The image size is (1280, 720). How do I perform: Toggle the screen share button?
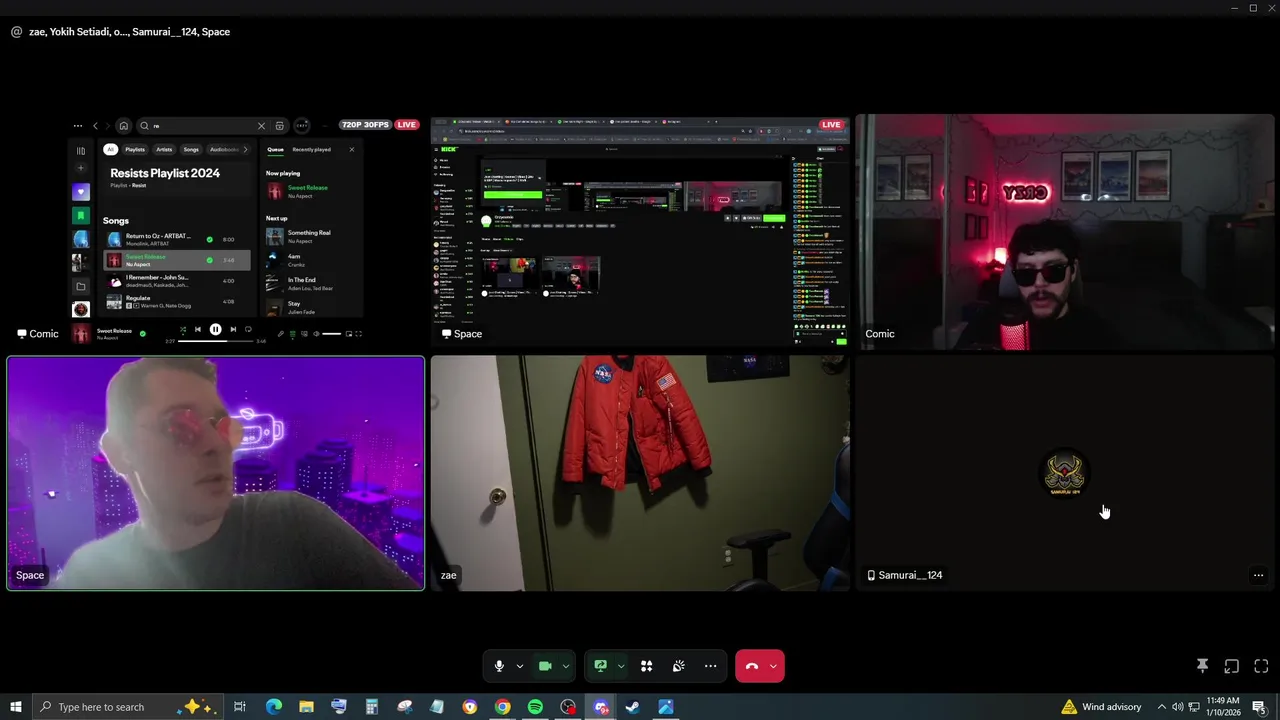600,666
